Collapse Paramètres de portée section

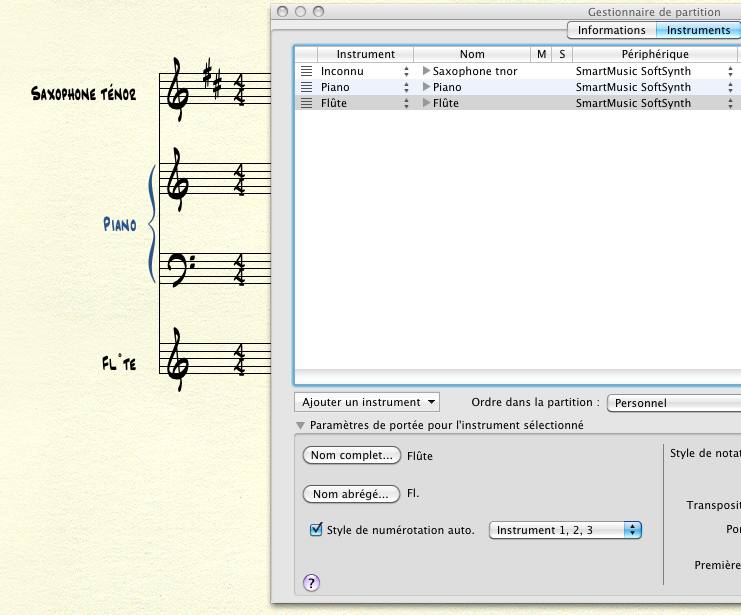pyautogui.click(x=301, y=426)
